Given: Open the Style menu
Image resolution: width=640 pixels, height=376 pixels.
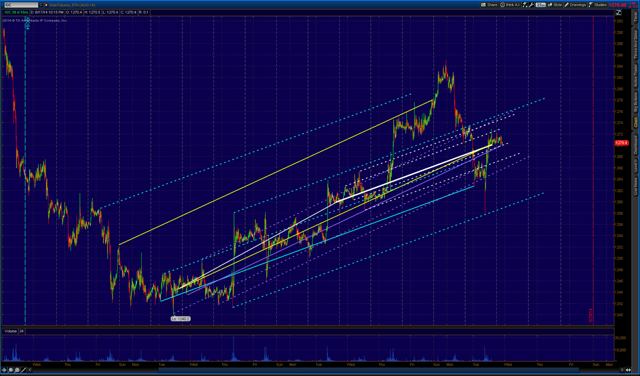Looking at the screenshot, I should [x=555, y=5].
